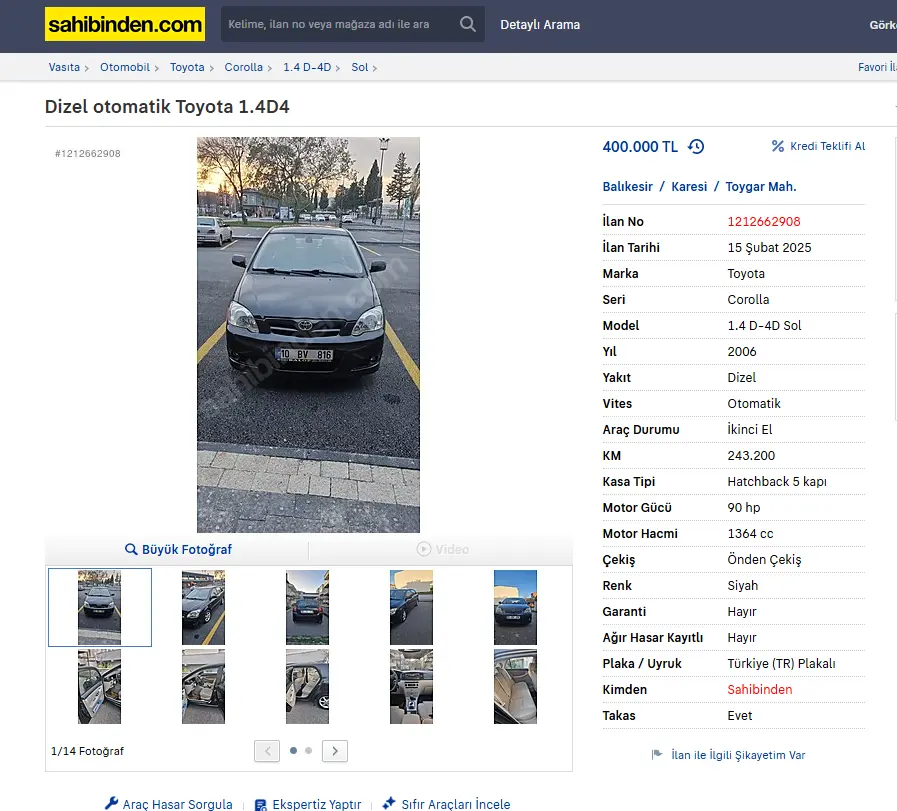Click the 1/14 Fotoğraf counter

pyautogui.click(x=87, y=751)
